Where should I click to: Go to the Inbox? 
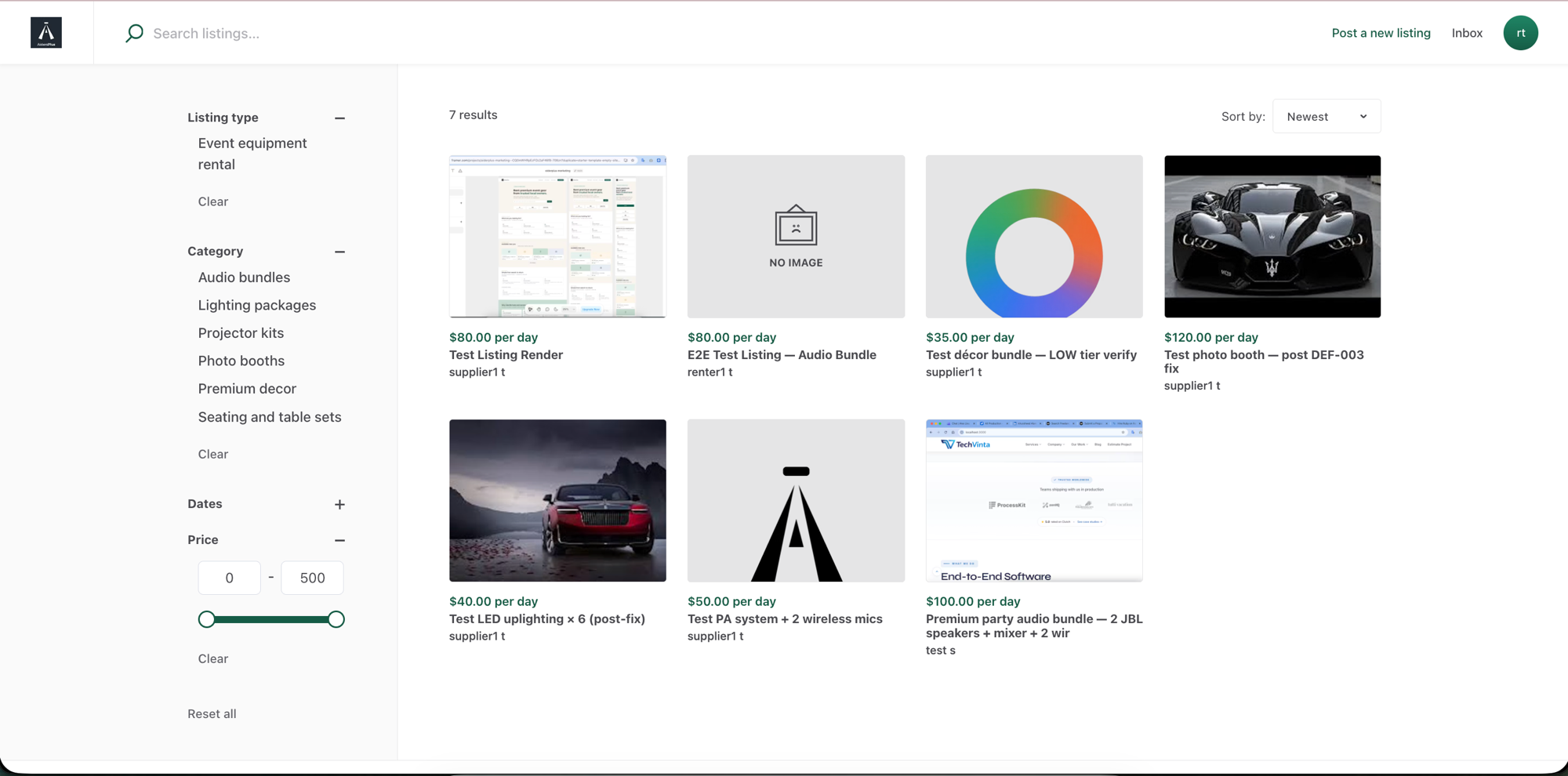(1467, 33)
